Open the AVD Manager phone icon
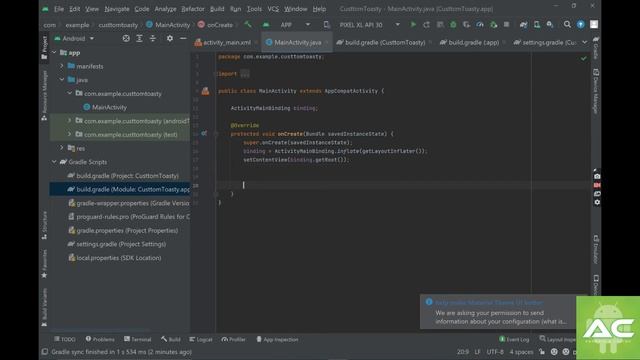This screenshot has width=640, height=360. (x=537, y=24)
